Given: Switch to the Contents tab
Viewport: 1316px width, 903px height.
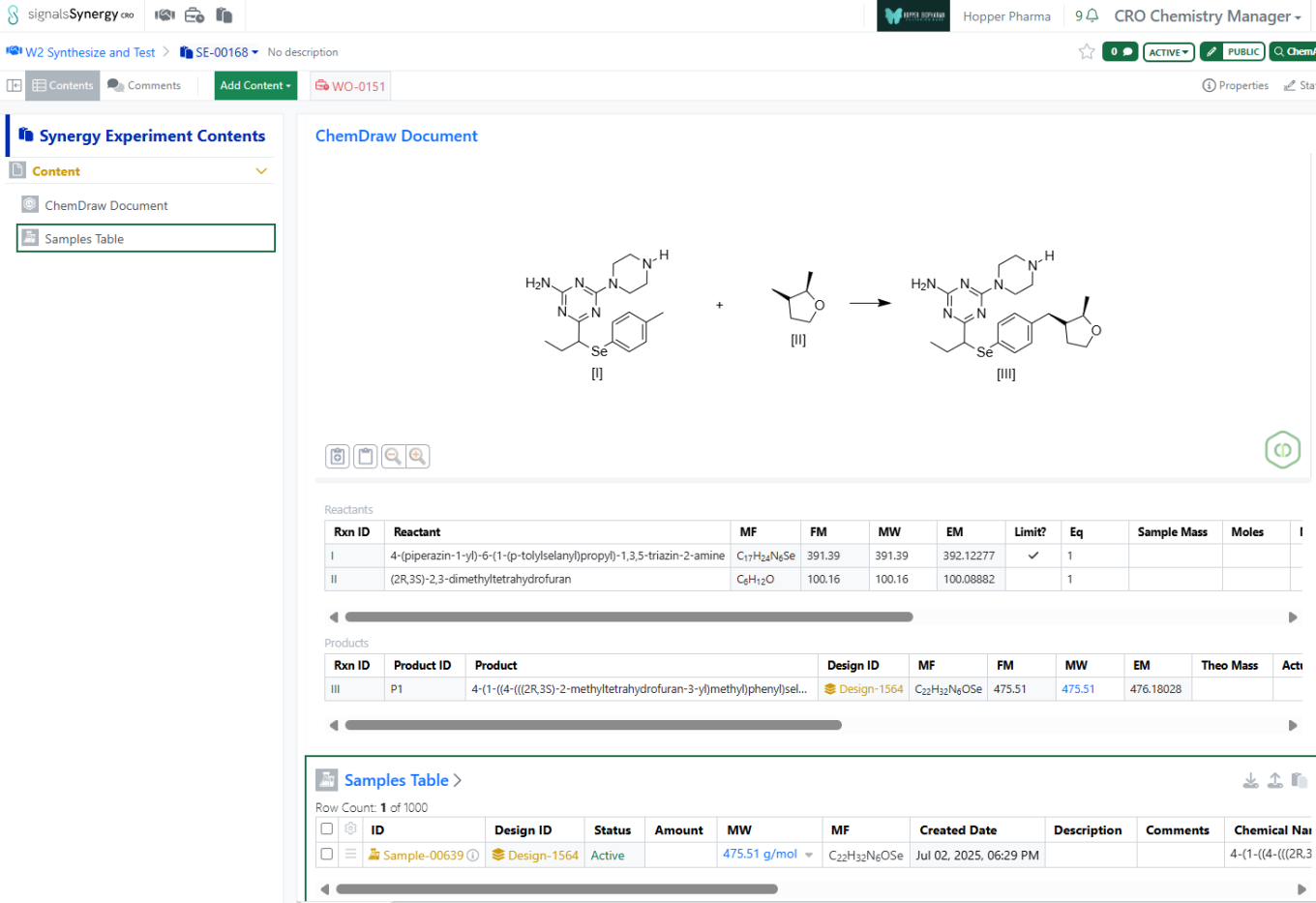Looking at the screenshot, I should [63, 85].
